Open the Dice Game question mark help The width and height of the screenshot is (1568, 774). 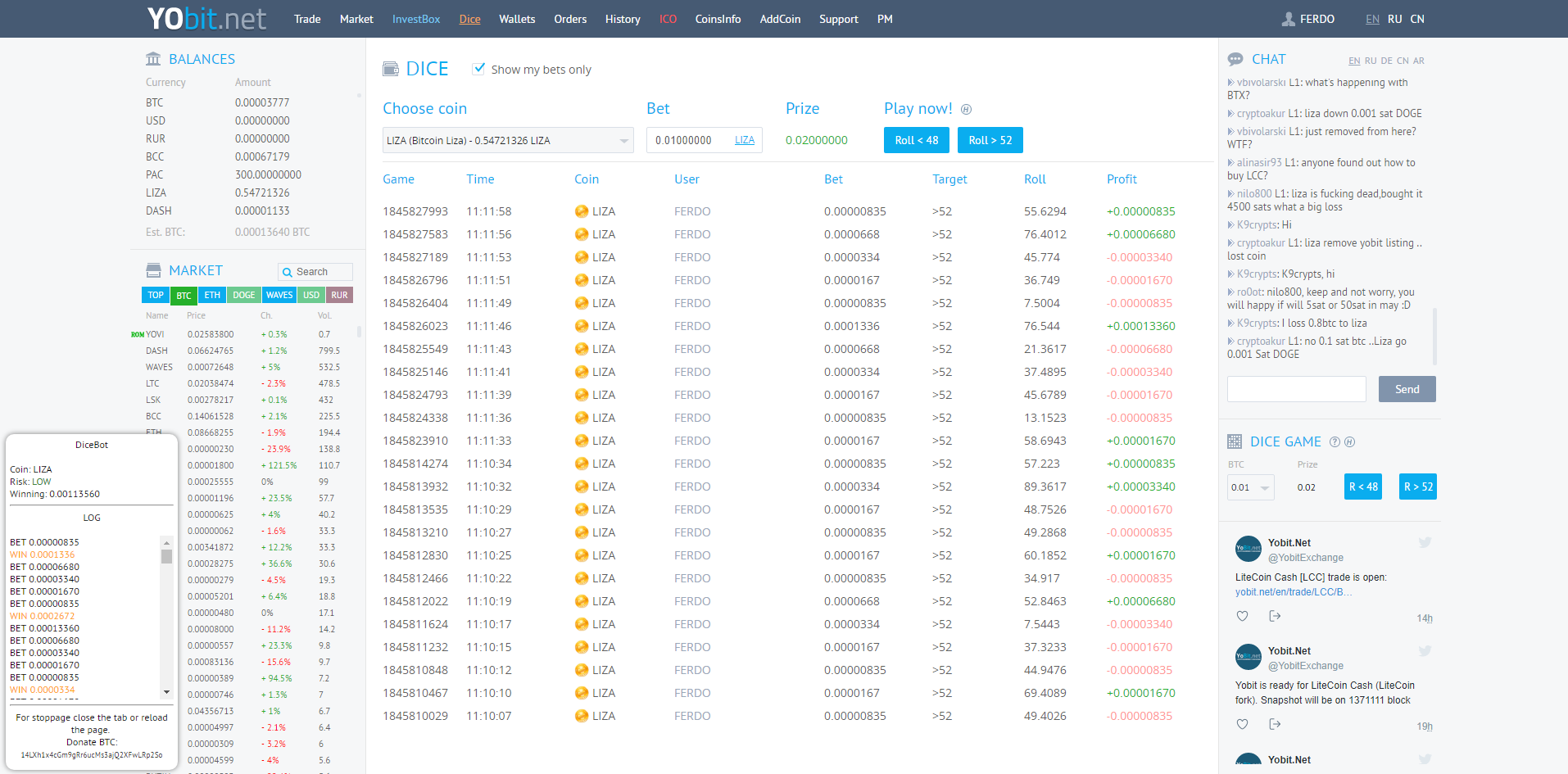point(1335,442)
